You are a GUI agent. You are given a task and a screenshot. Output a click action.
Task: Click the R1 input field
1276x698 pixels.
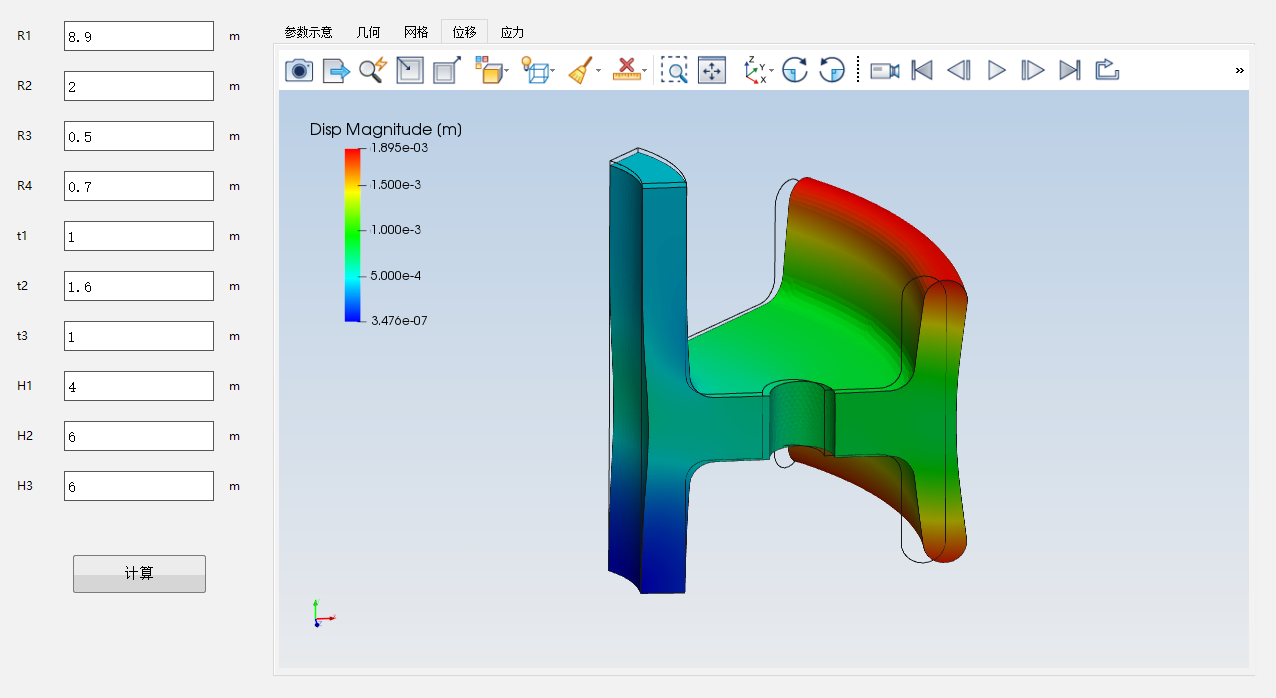(x=139, y=36)
